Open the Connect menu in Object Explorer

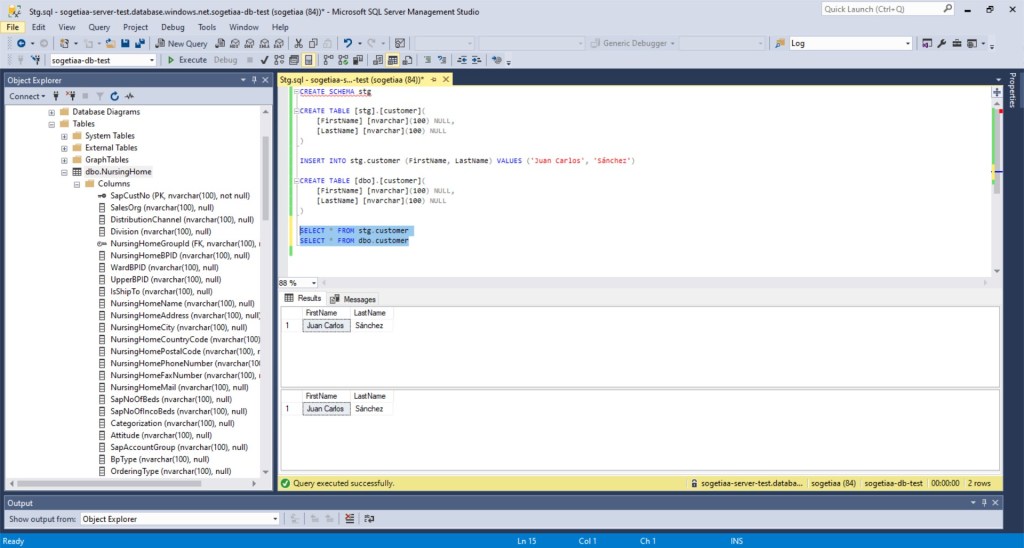pyautogui.click(x=26, y=97)
